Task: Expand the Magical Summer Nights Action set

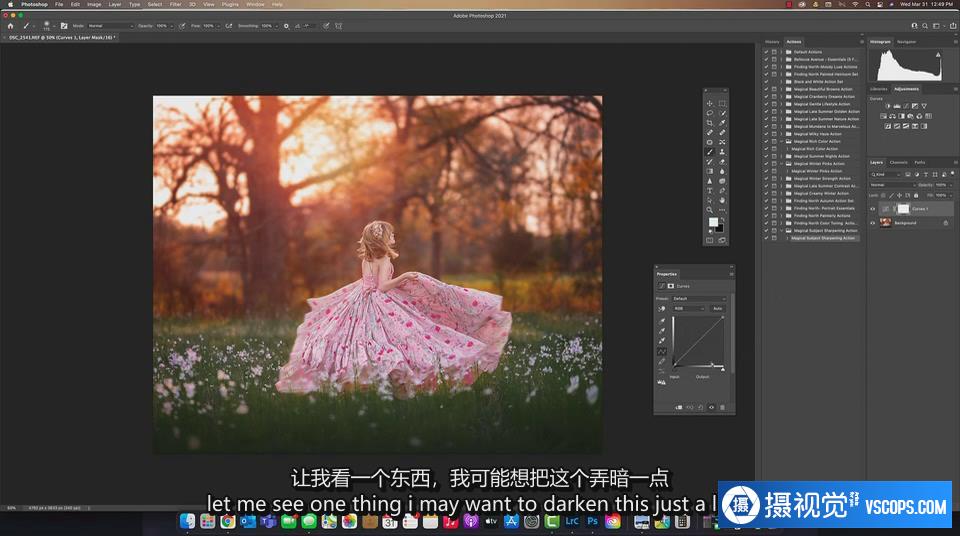Action: (781, 156)
